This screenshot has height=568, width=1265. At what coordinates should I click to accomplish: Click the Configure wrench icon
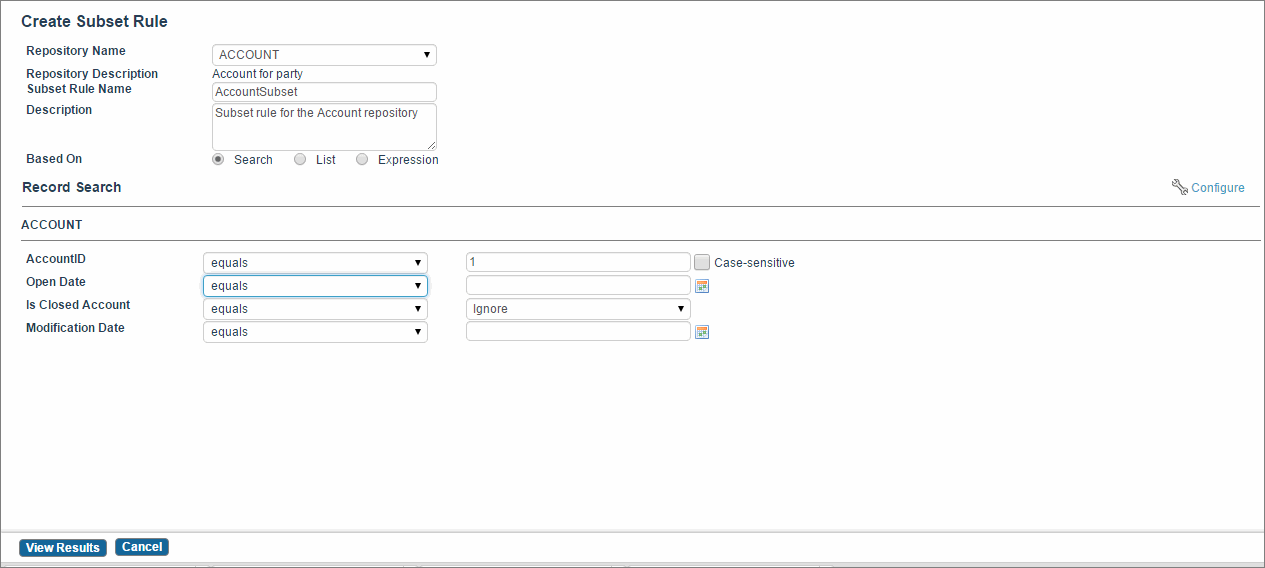pyautogui.click(x=1179, y=187)
